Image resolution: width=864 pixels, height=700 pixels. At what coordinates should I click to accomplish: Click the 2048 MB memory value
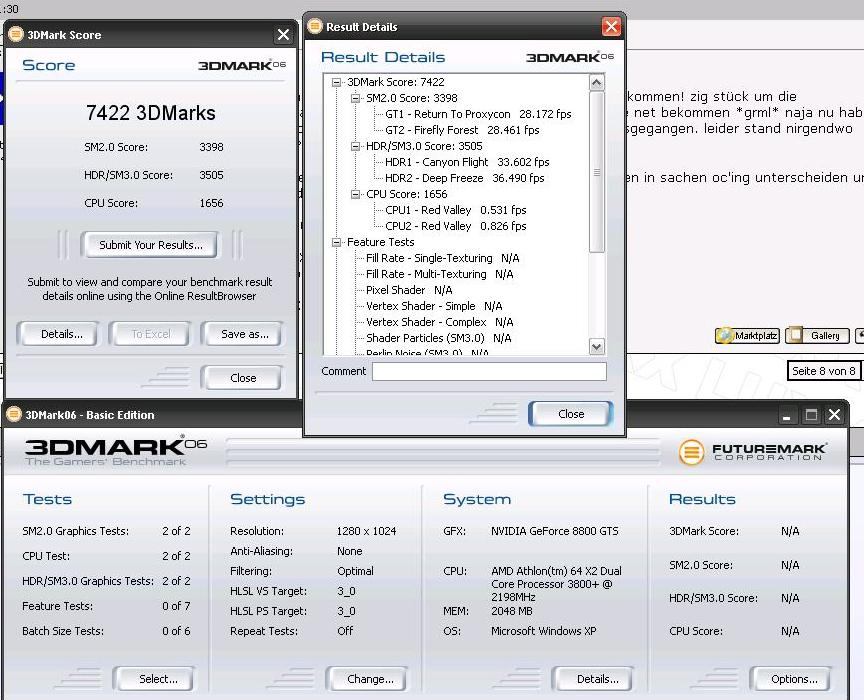(511, 611)
